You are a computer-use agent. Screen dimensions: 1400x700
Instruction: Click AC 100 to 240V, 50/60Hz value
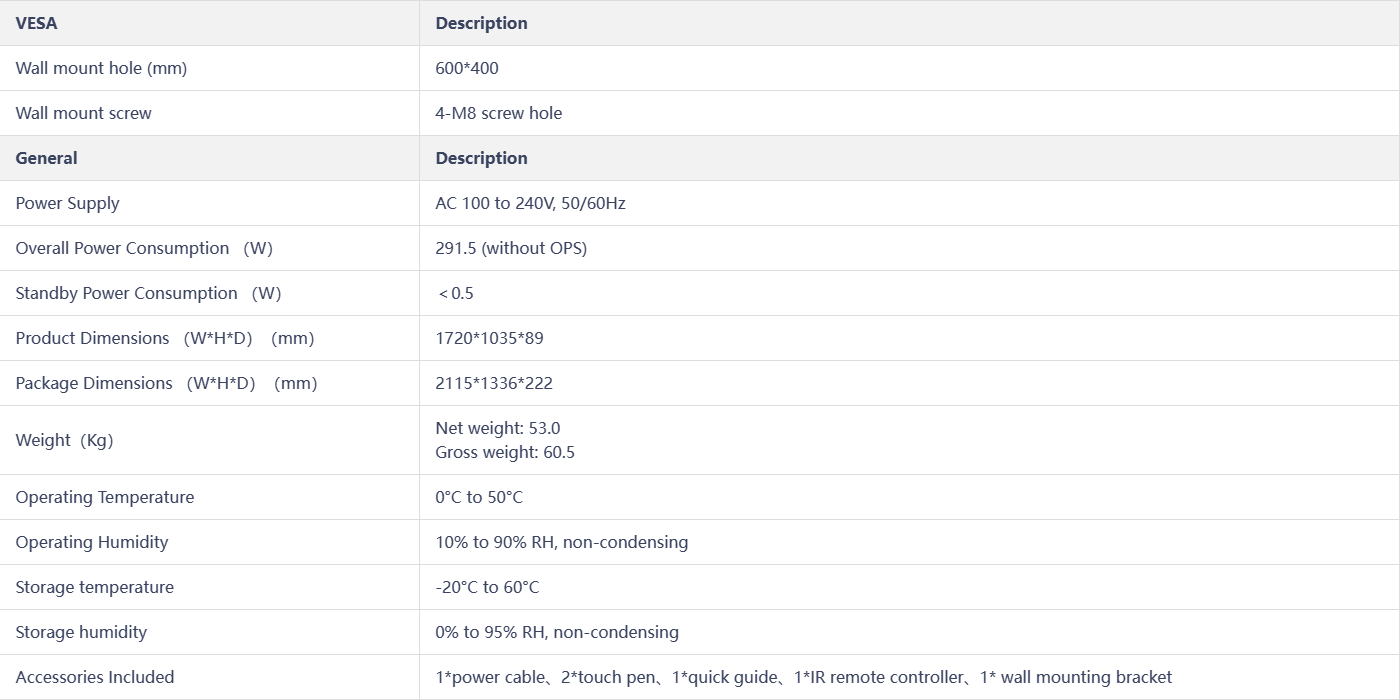(x=531, y=203)
